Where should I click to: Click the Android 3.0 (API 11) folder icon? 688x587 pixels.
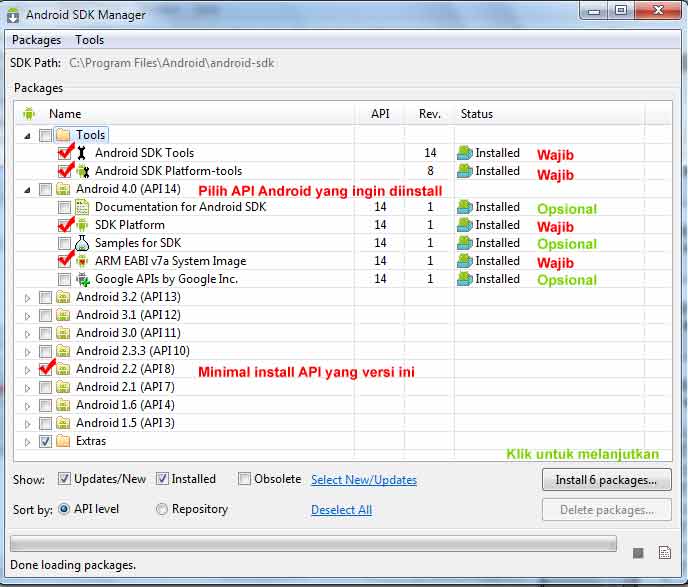(63, 333)
